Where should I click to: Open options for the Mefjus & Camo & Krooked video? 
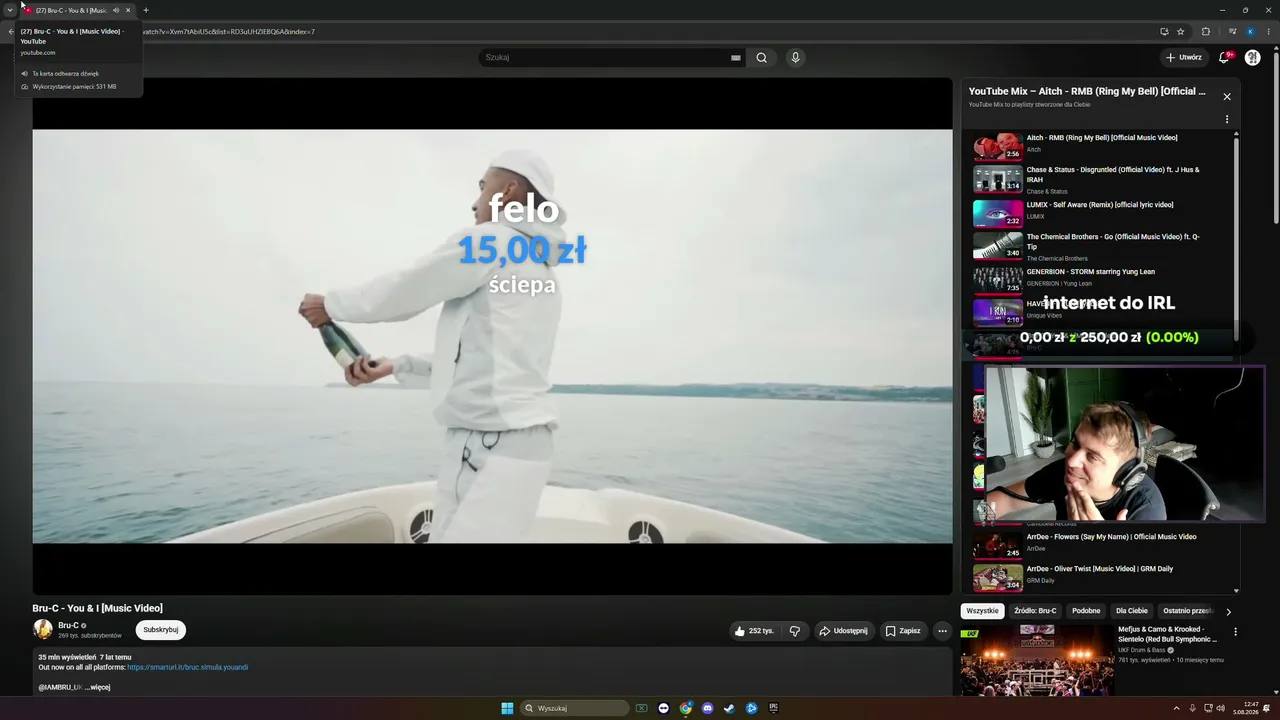[1235, 632]
